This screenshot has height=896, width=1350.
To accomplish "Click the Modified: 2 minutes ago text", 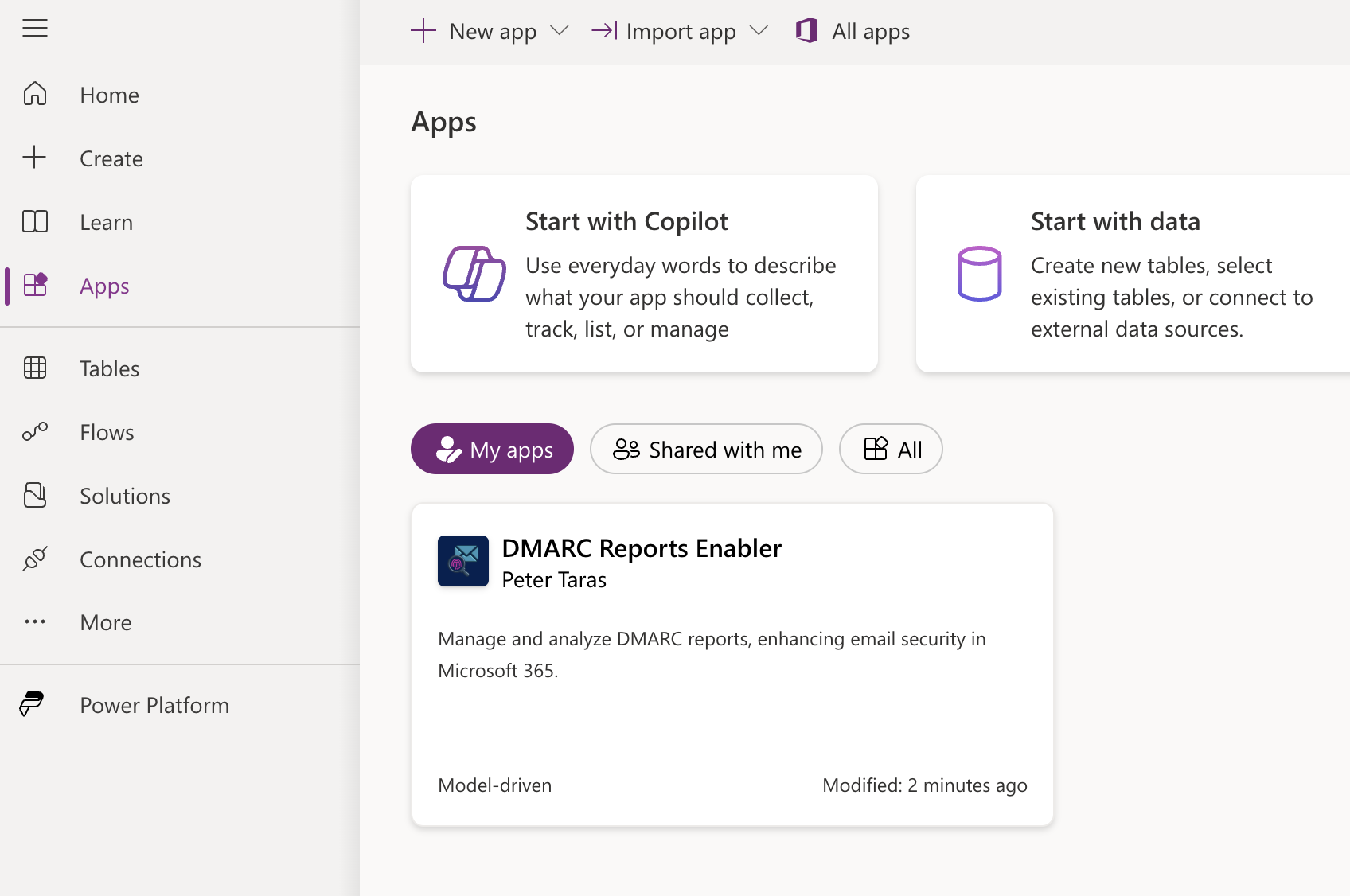I will (925, 785).
